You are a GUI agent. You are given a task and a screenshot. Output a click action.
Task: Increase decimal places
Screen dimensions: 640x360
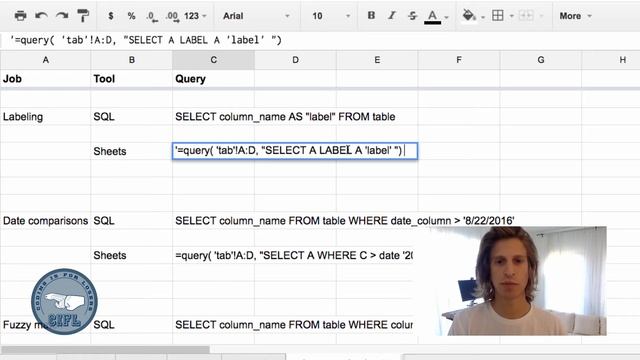click(172, 16)
